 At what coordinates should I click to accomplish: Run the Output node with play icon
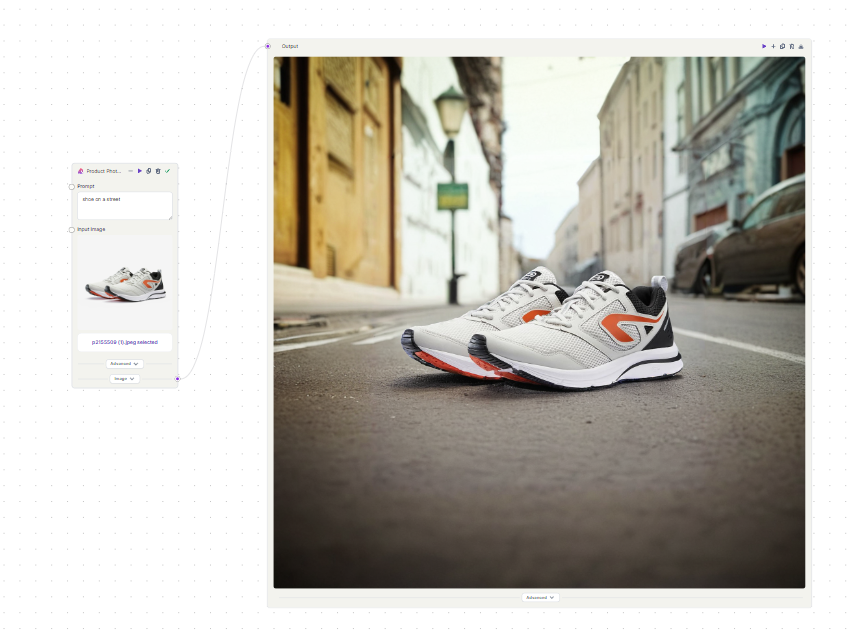point(764,46)
